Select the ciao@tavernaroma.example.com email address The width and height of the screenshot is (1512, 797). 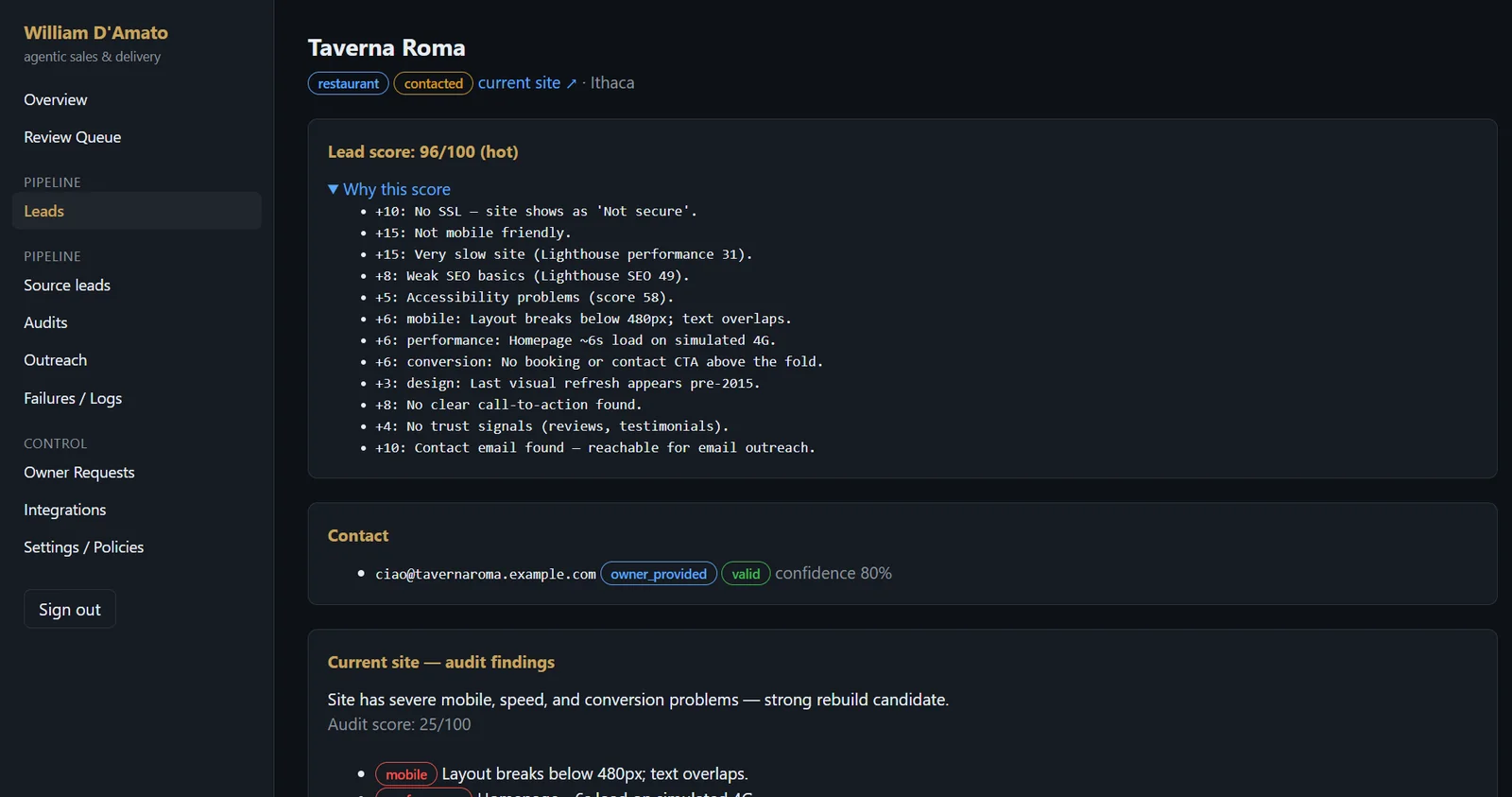pyautogui.click(x=486, y=574)
